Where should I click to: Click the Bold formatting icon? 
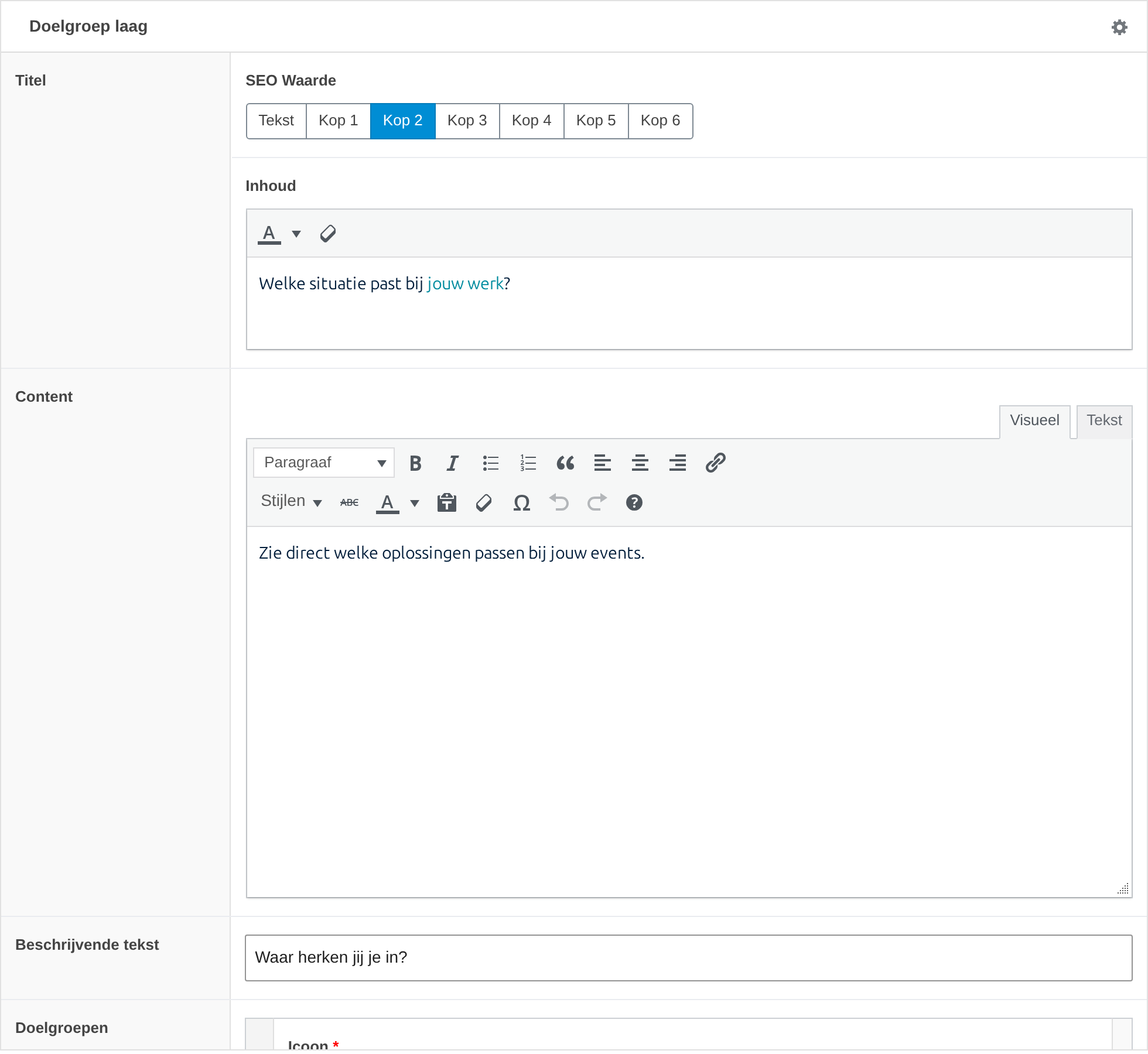[415, 463]
